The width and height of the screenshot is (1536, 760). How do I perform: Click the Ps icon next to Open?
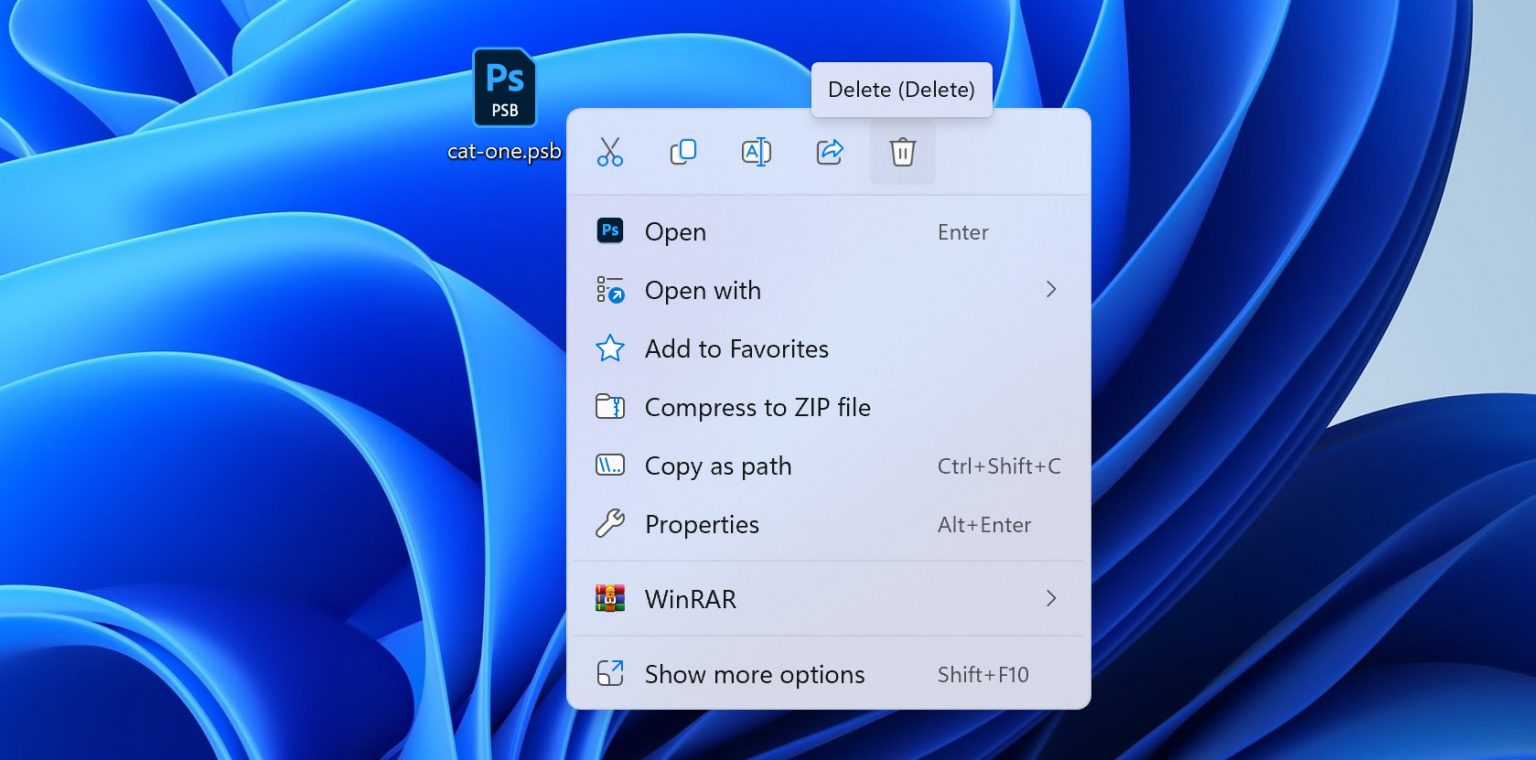tap(609, 230)
